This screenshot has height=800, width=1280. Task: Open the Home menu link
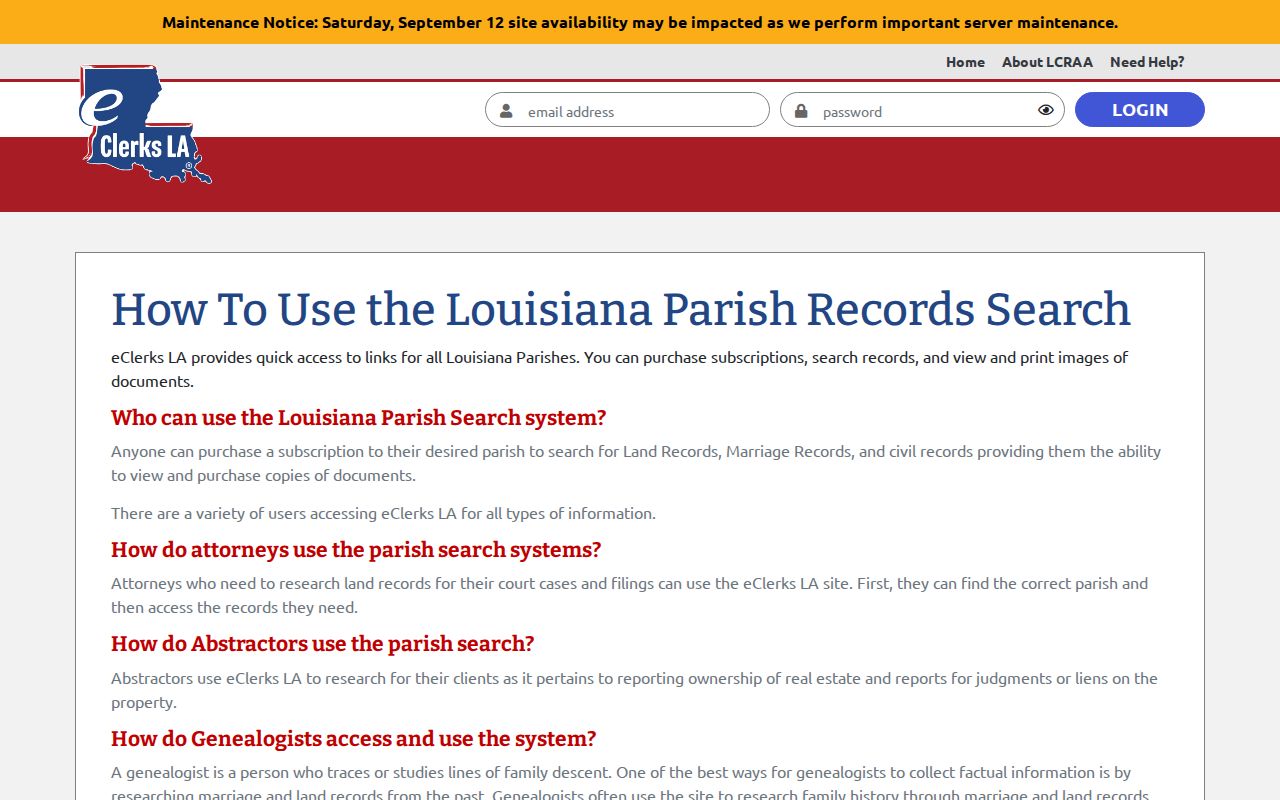click(965, 62)
